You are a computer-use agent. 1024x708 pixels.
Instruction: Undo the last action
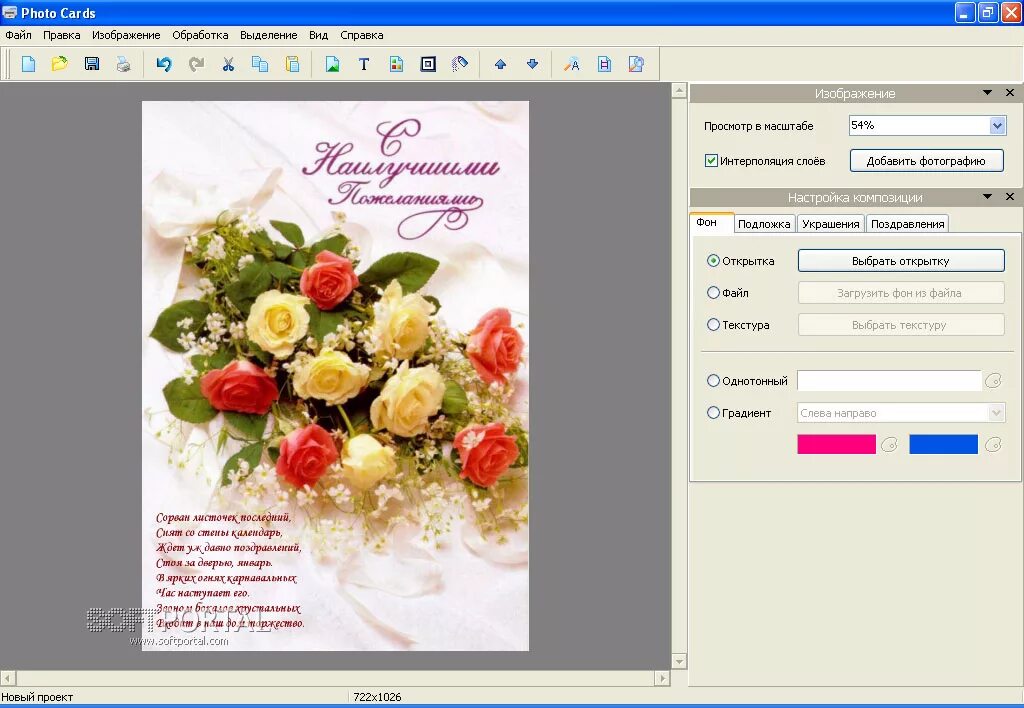point(164,64)
